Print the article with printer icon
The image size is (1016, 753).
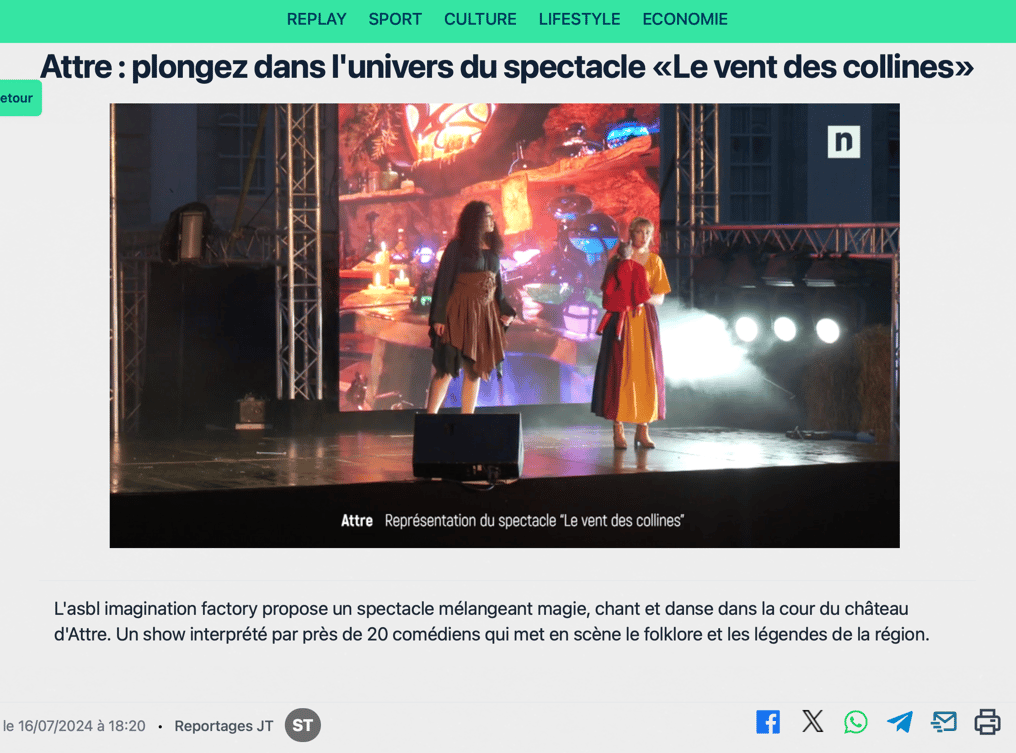click(x=987, y=722)
